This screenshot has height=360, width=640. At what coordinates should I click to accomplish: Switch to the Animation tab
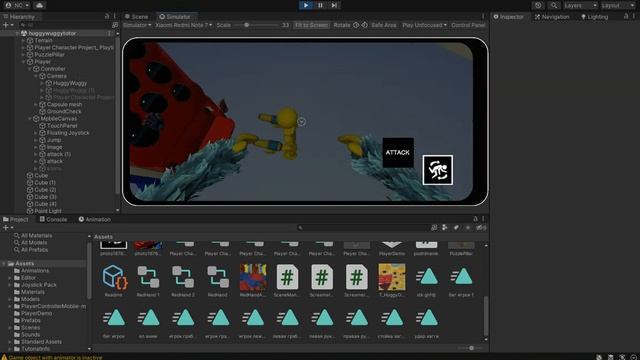click(x=95, y=220)
